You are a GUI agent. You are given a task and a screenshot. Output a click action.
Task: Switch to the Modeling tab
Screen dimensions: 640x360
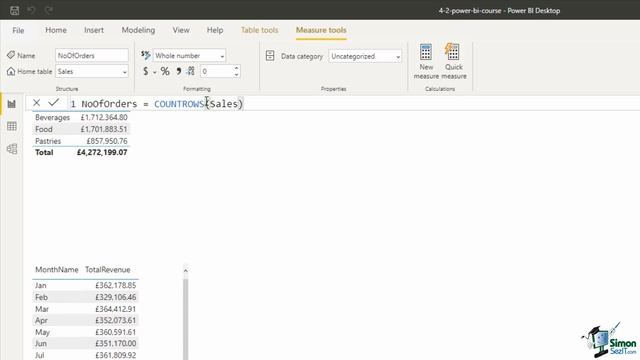(138, 30)
